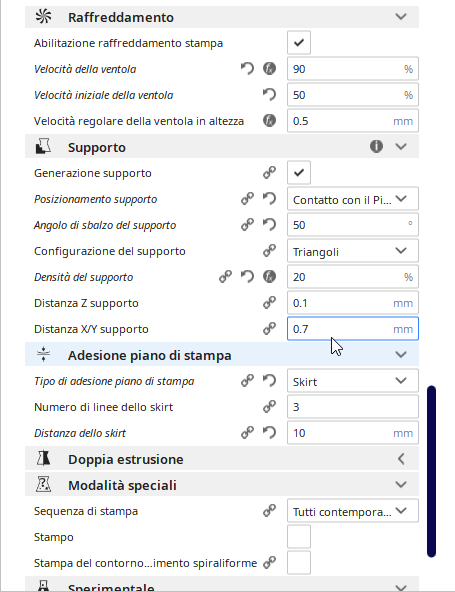Image resolution: width=455 pixels, height=592 pixels.
Task: Open Posizionamento supporto dropdown
Action: click(353, 199)
